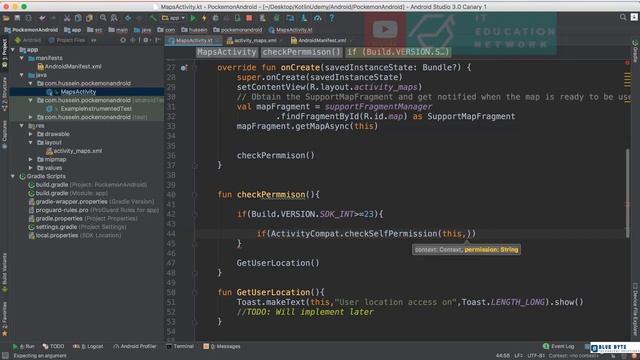Viewport: 640px width, 360px height.
Task: Click the Replace toolbar icon
Action: (x=114, y=18)
